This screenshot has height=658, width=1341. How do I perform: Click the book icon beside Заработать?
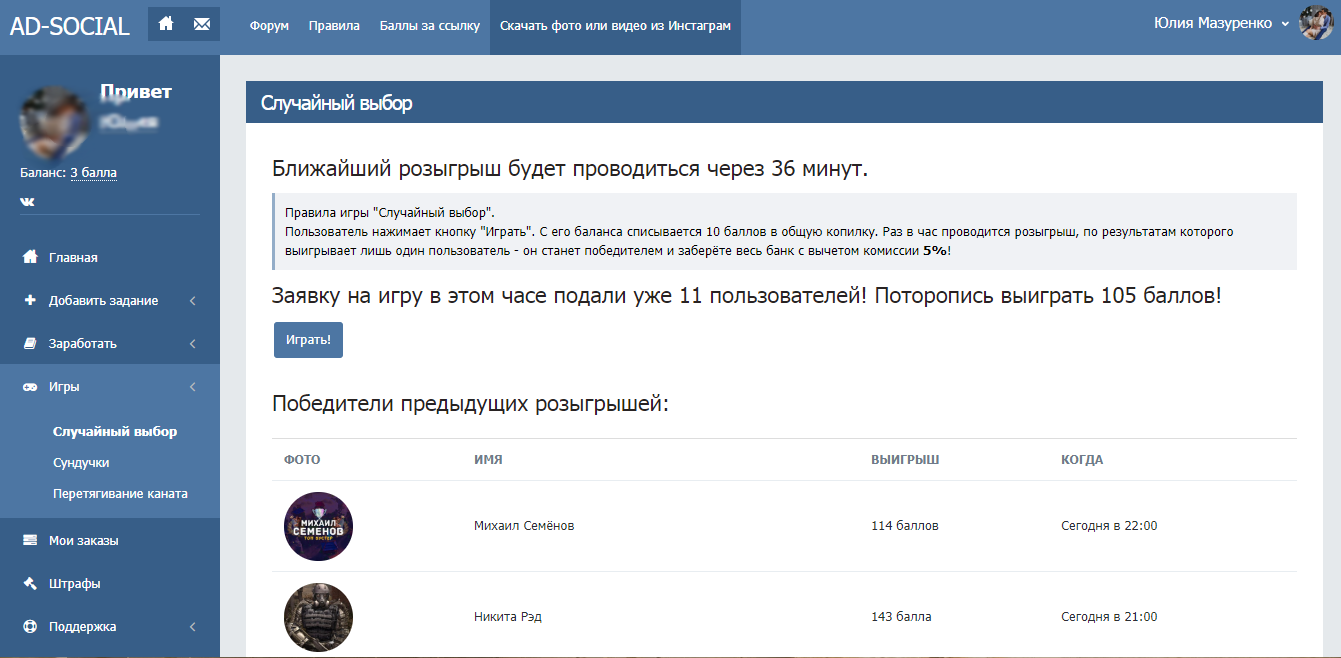[30, 343]
